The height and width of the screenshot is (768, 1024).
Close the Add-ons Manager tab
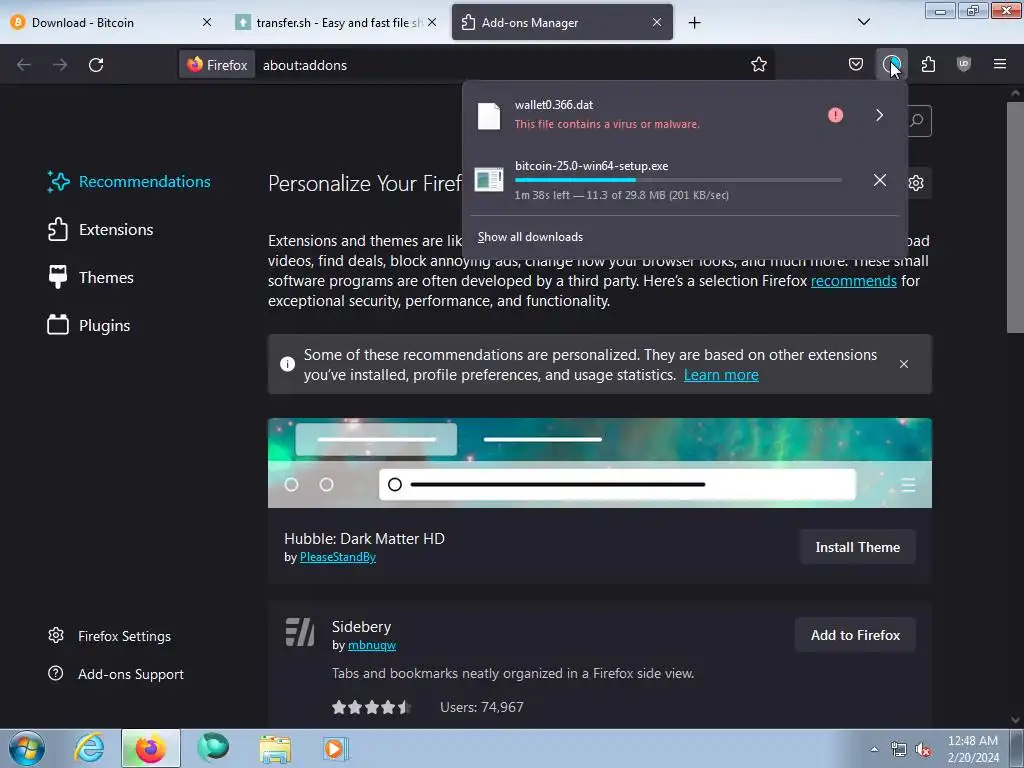pyautogui.click(x=657, y=22)
